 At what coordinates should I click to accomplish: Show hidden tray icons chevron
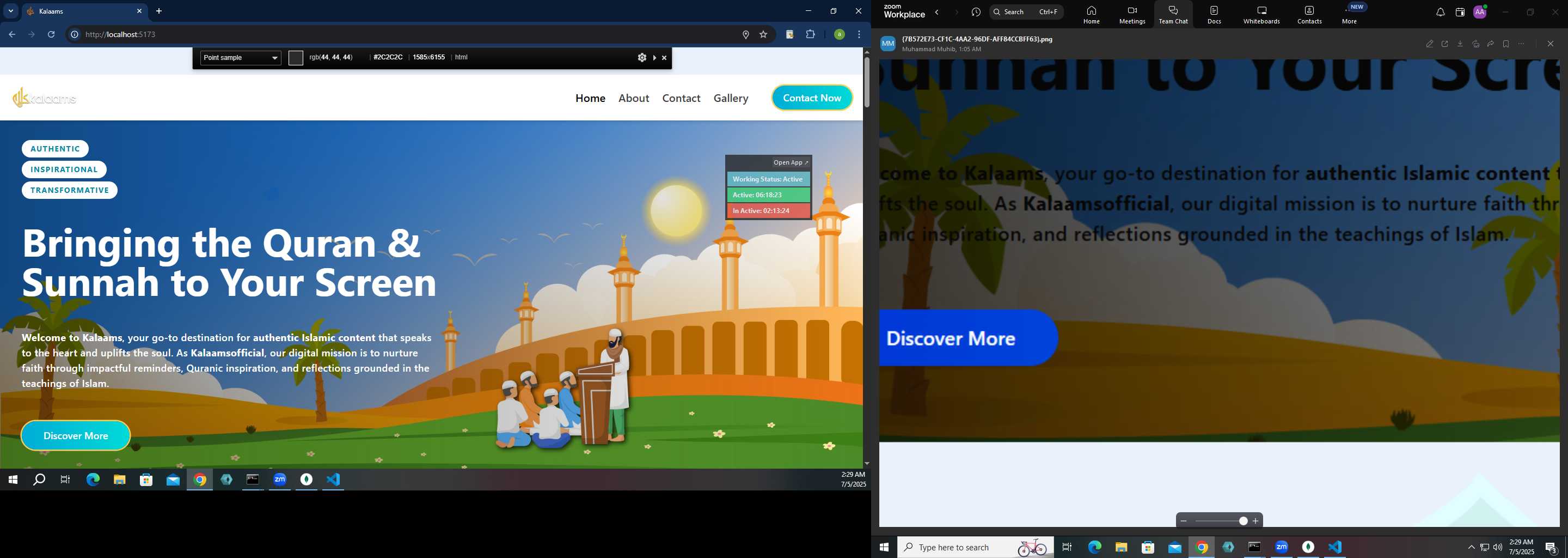pyautogui.click(x=1471, y=547)
